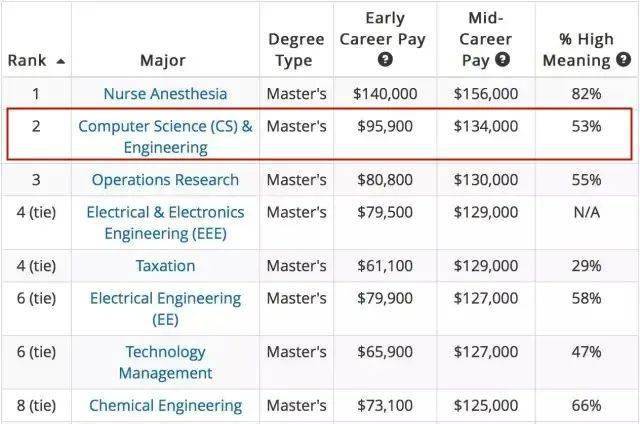640x424 pixels.
Task: Open Electrical & Electronics Engineering (EEE) link
Action: point(165,223)
